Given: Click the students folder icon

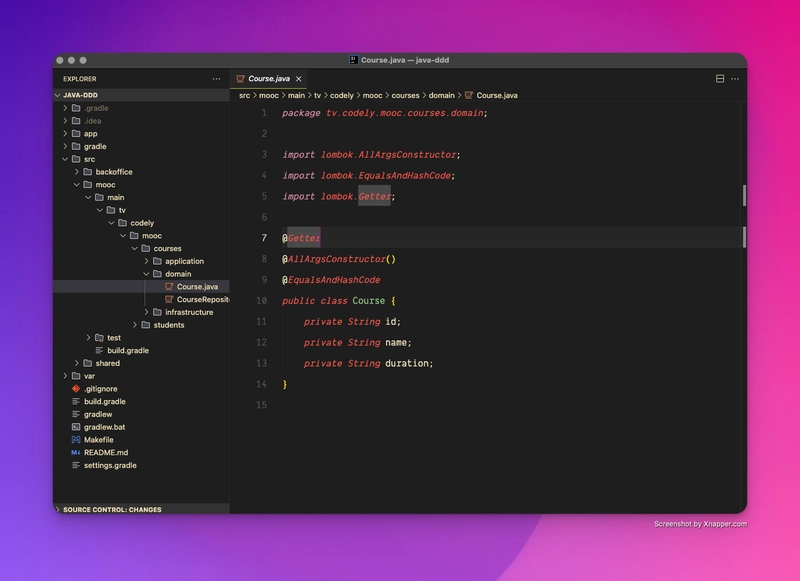Looking at the screenshot, I should coord(145,325).
